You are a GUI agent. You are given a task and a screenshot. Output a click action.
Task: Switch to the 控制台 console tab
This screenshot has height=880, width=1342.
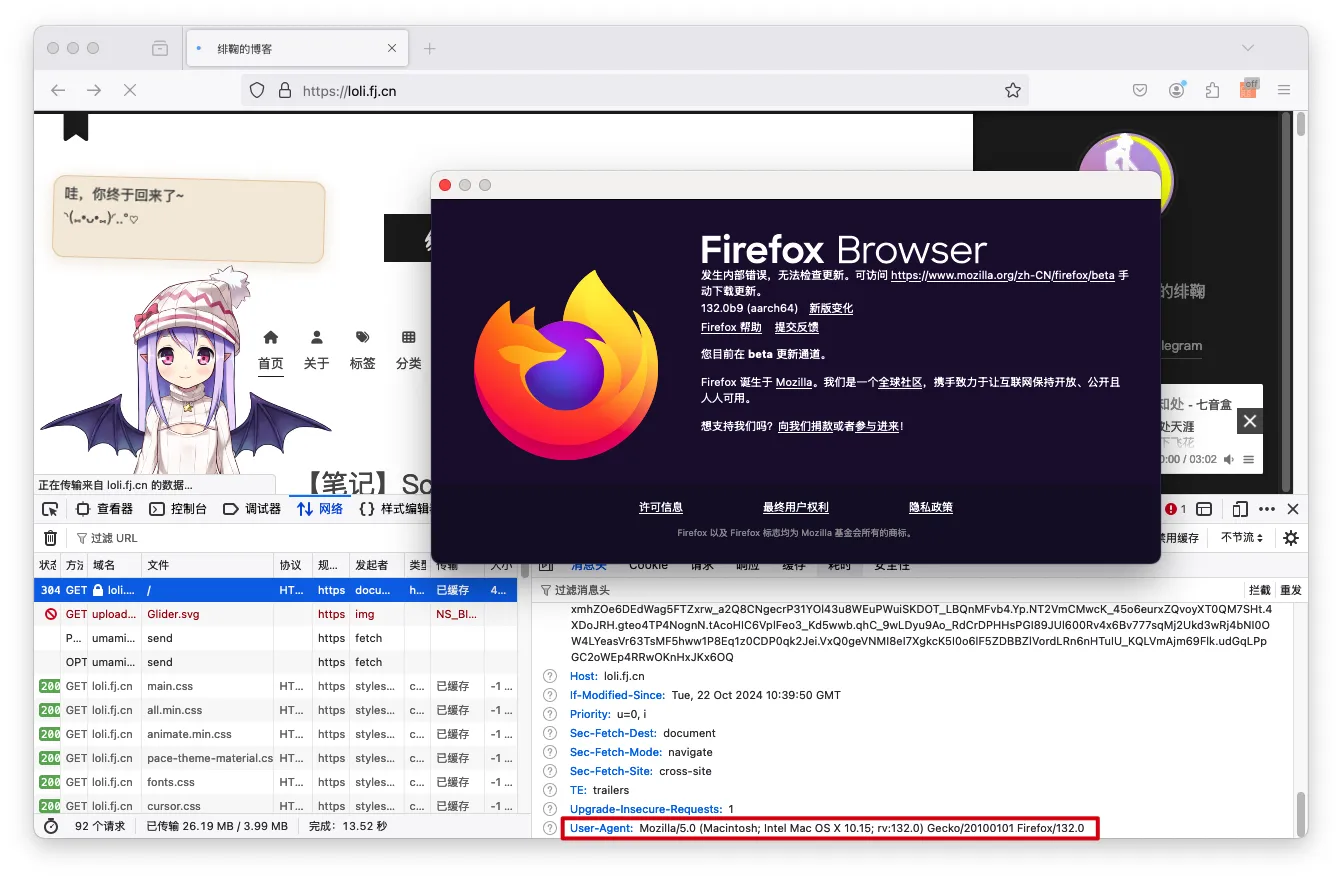pyautogui.click(x=178, y=509)
